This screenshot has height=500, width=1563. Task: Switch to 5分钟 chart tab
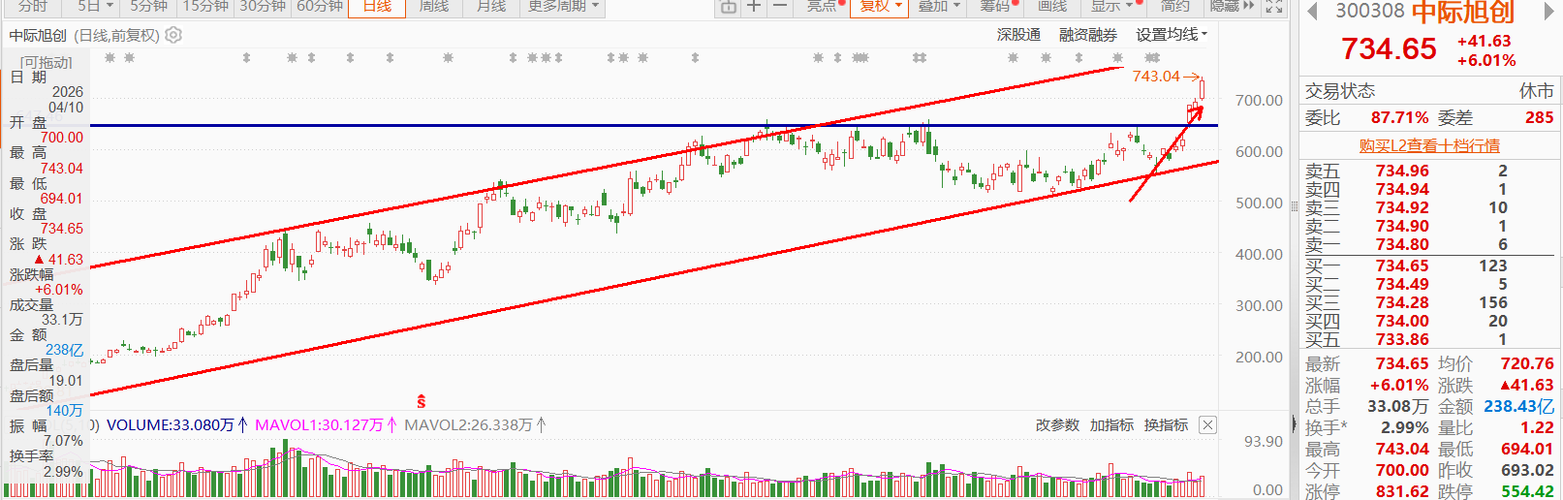[x=148, y=6]
